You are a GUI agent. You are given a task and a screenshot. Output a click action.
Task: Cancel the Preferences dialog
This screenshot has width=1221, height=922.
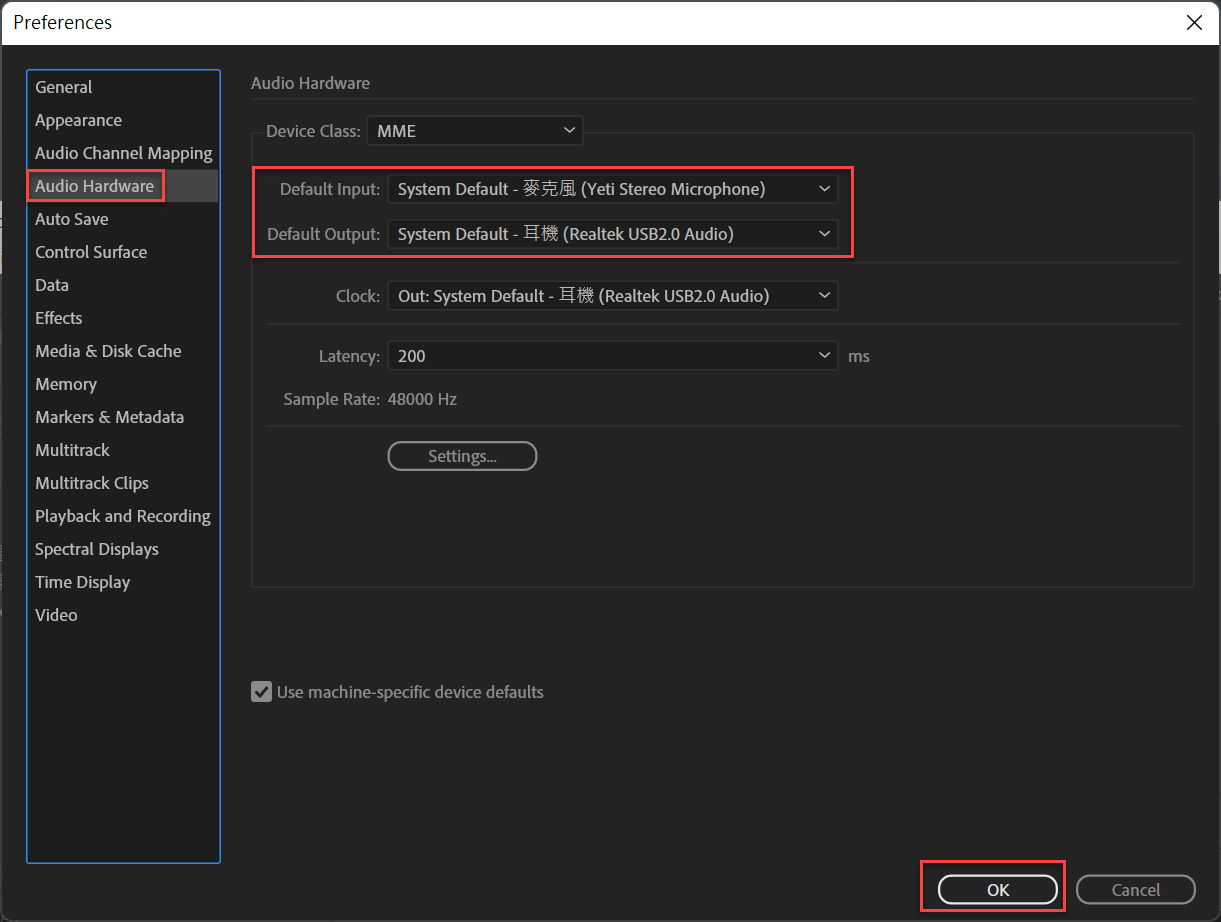pos(1136,890)
